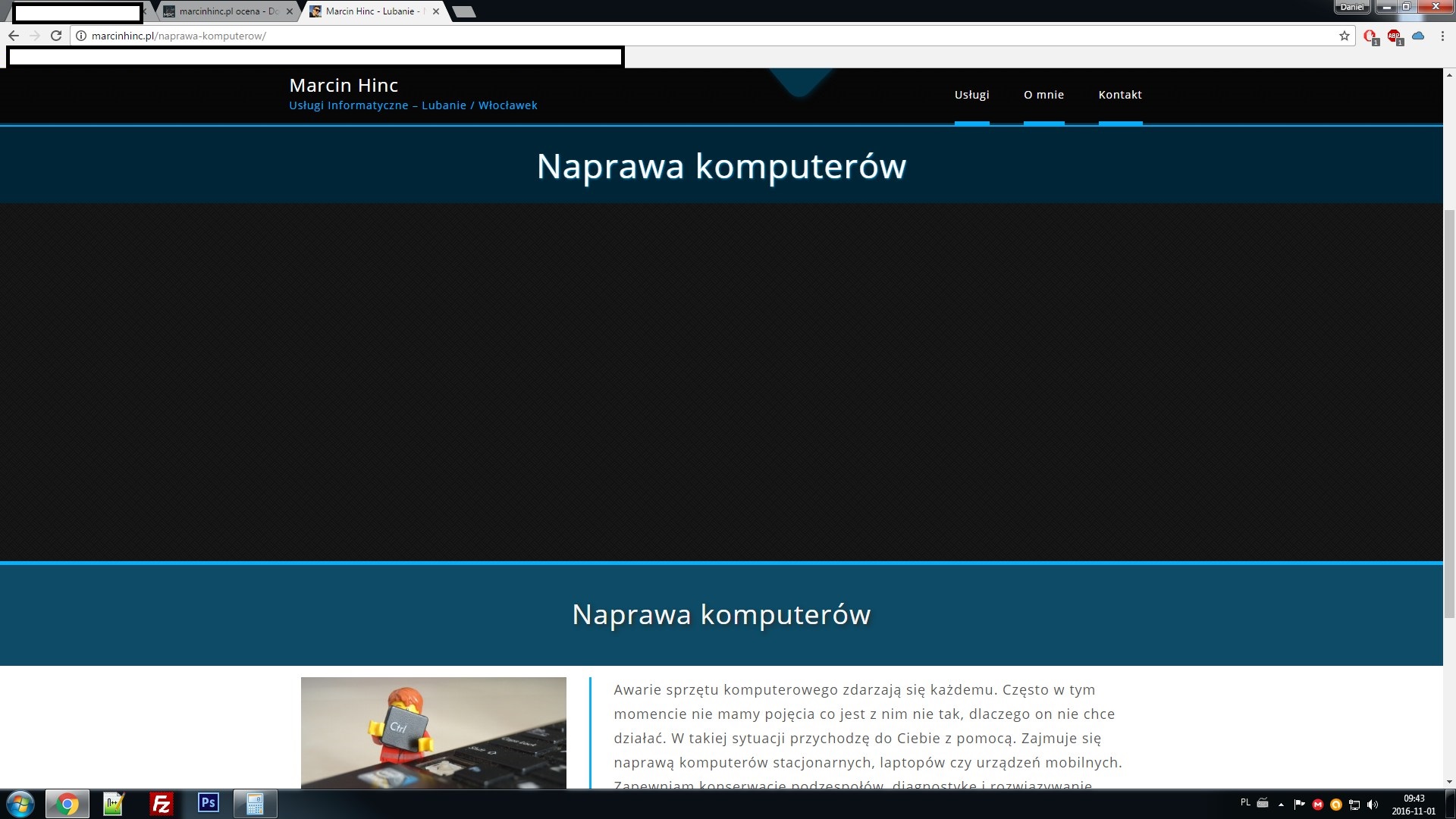Select the Marcin Hinc - Lubanie tab

[376, 11]
